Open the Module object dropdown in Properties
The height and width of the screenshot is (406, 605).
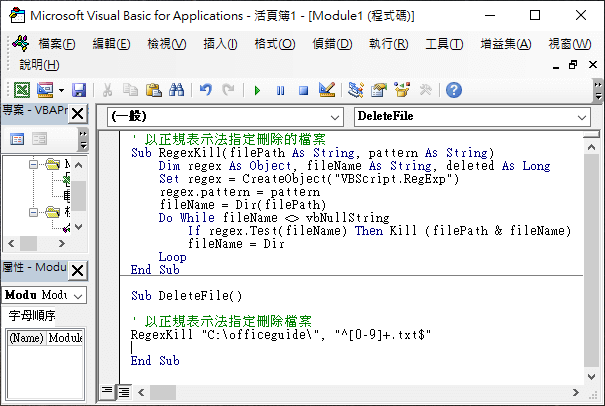coord(78,296)
